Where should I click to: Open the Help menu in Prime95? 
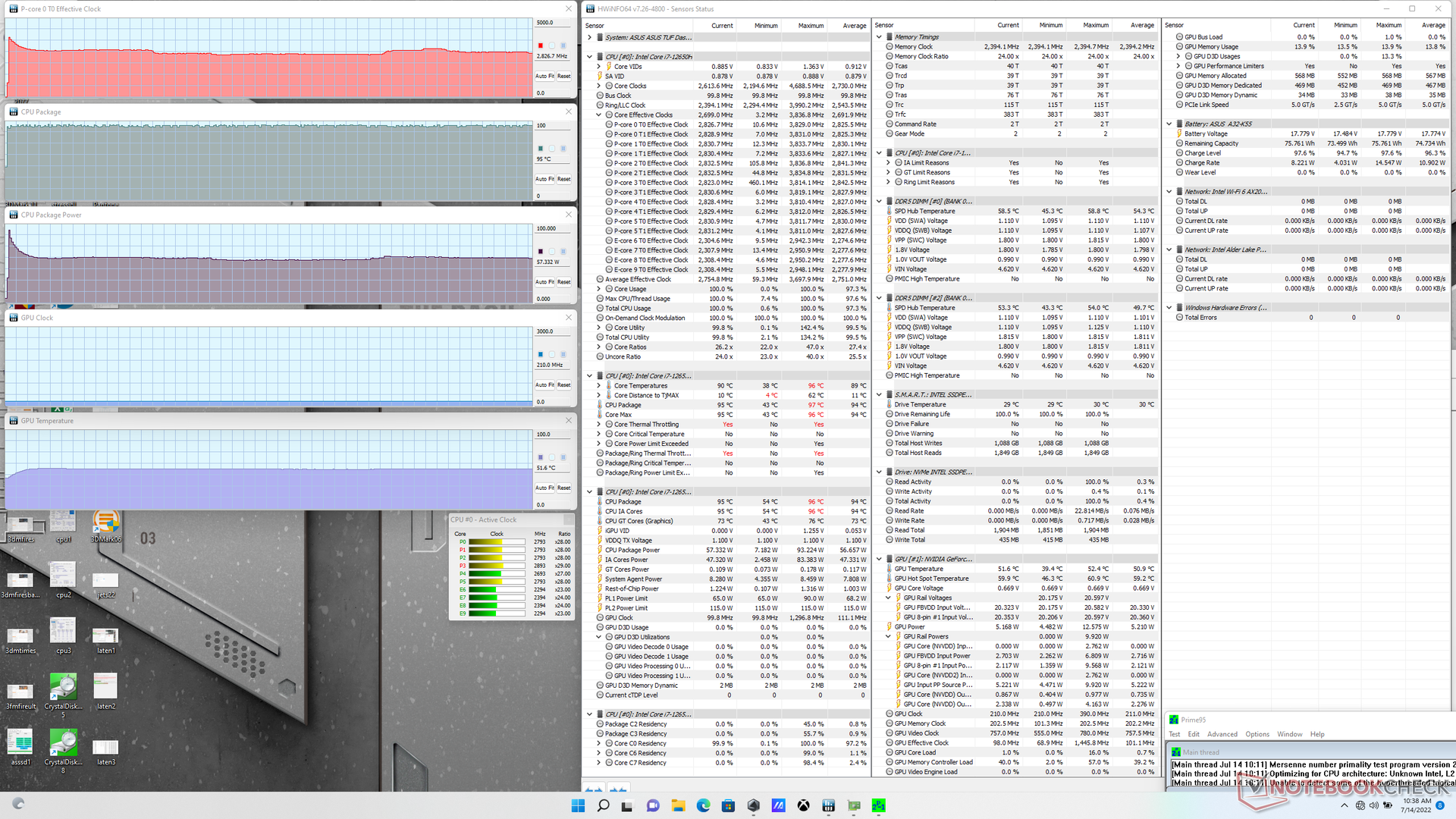click(1317, 734)
